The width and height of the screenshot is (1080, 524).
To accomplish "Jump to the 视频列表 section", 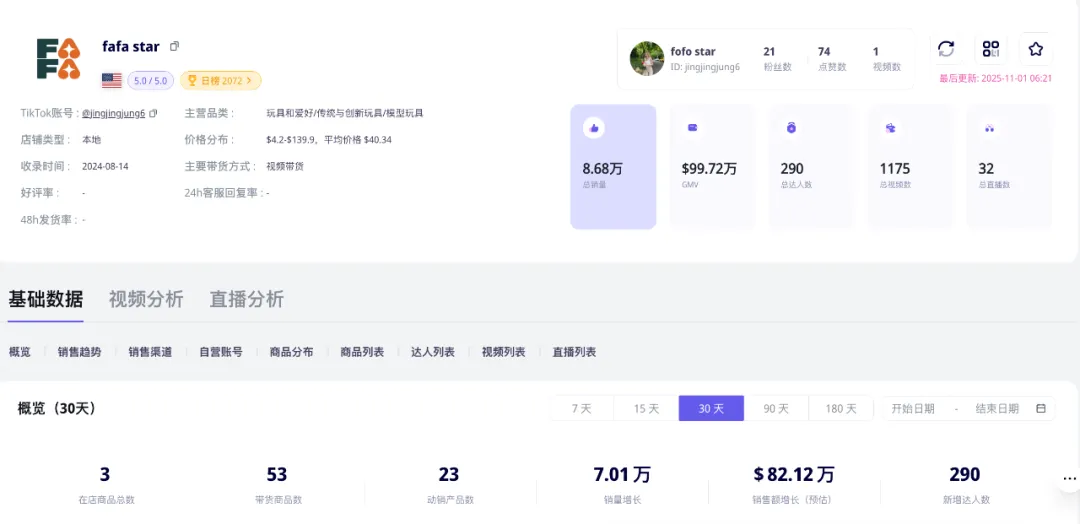I will pos(503,352).
